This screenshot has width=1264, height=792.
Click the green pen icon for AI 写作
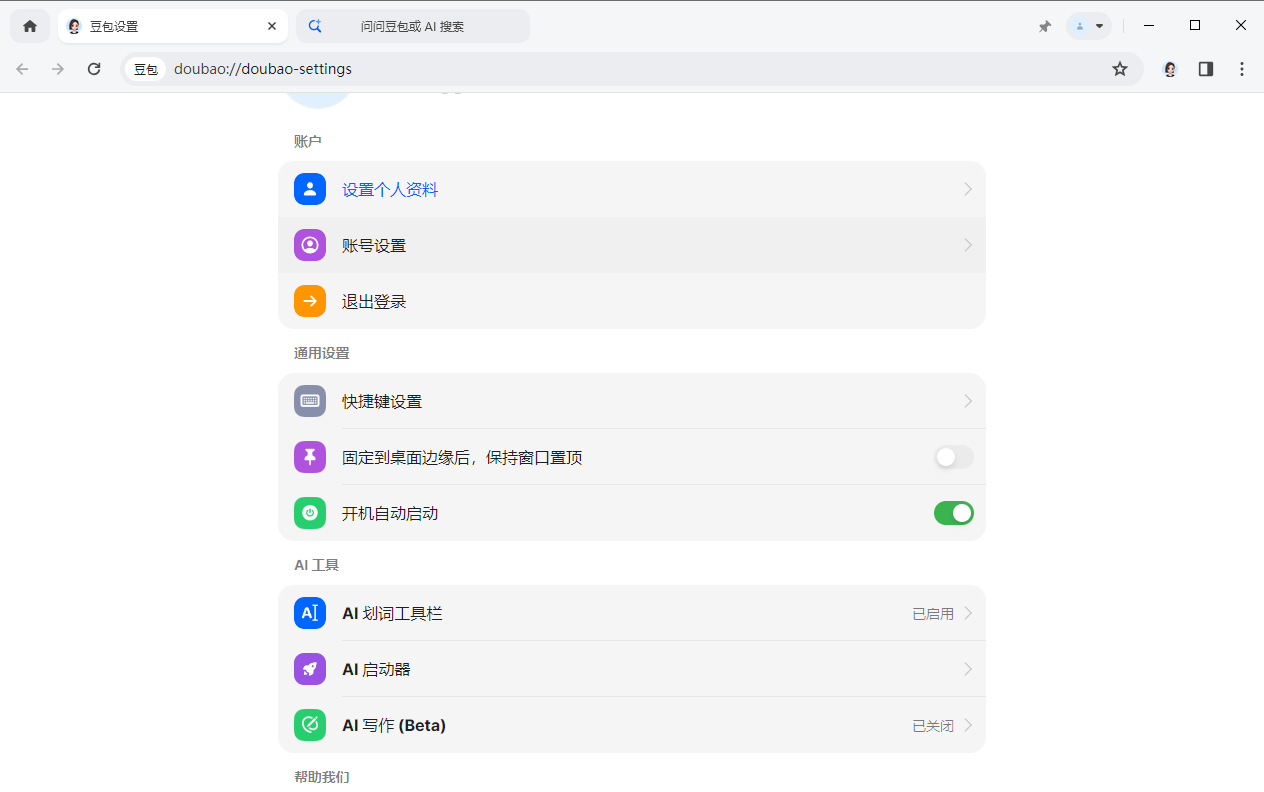310,724
